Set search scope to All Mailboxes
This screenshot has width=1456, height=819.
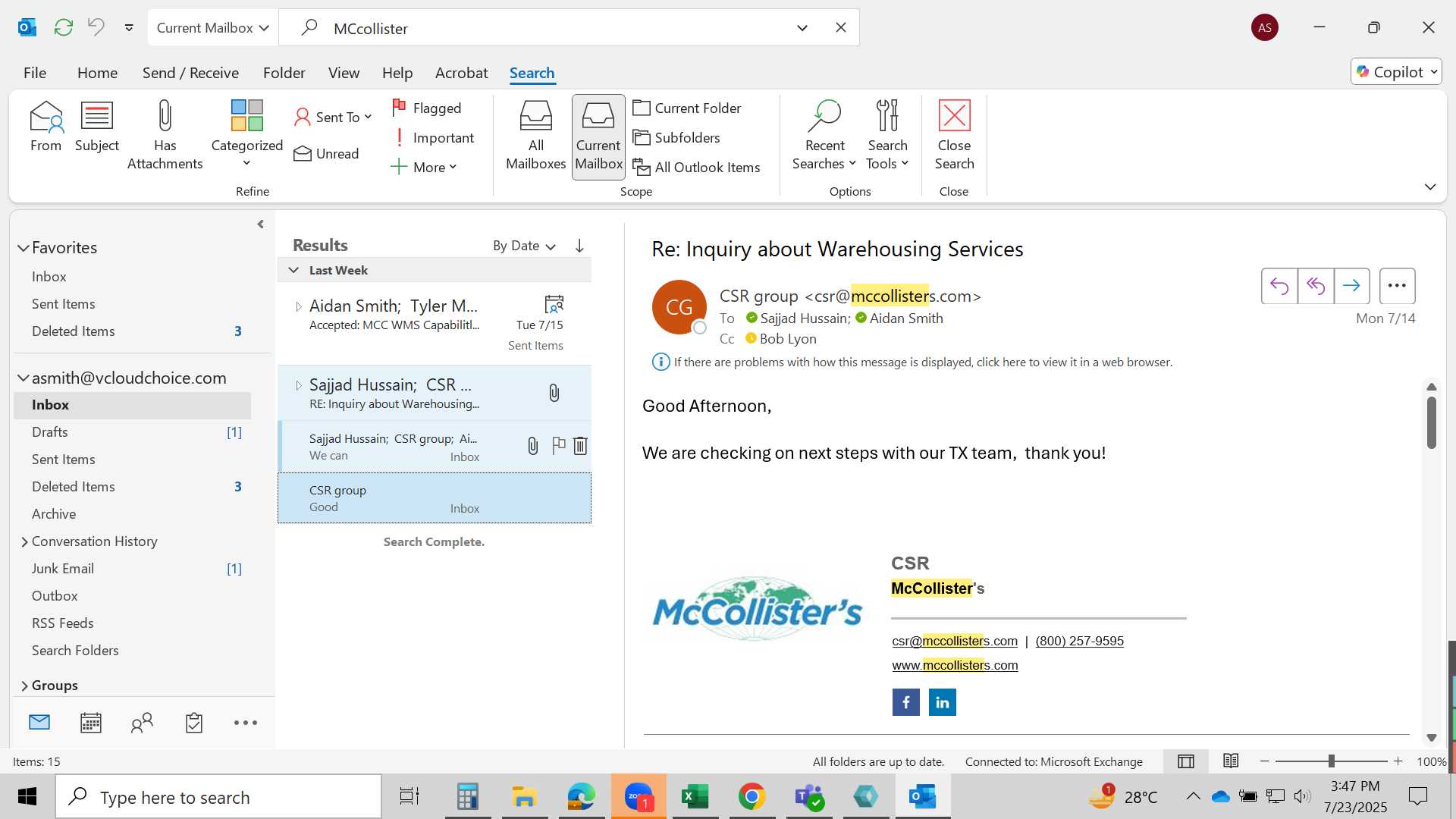(x=535, y=136)
